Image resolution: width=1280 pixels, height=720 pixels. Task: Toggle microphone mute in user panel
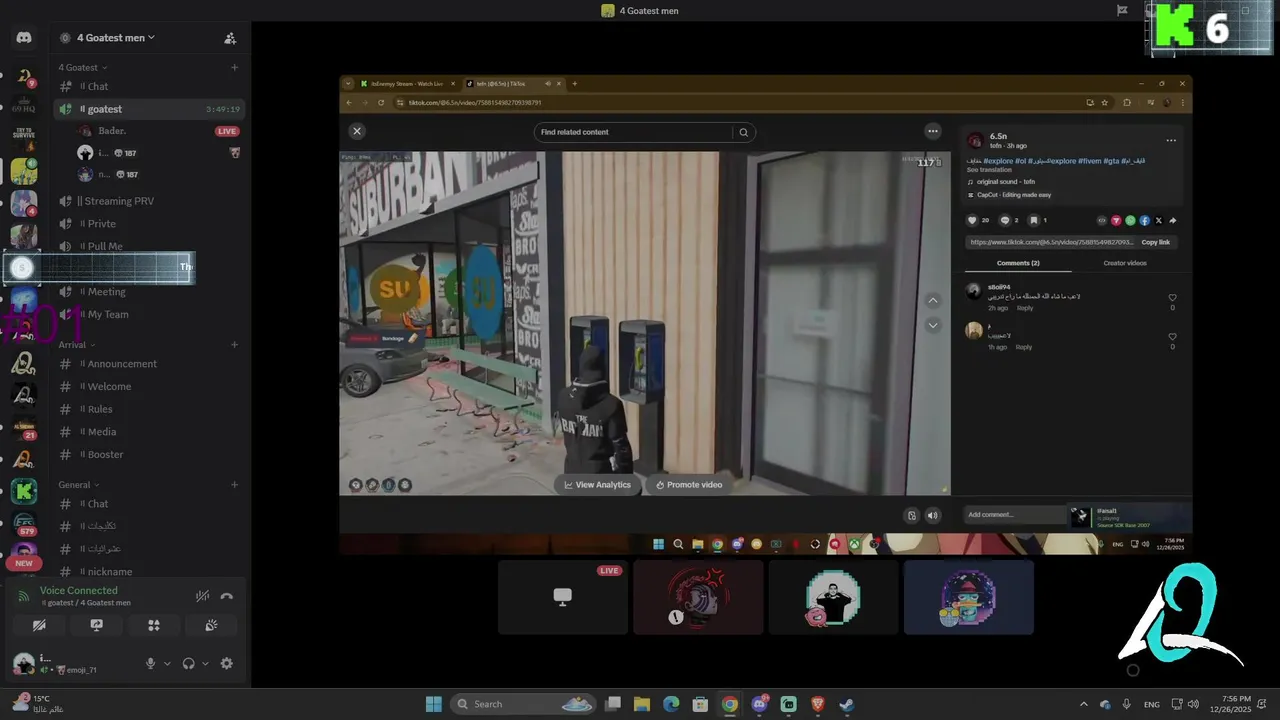click(151, 663)
